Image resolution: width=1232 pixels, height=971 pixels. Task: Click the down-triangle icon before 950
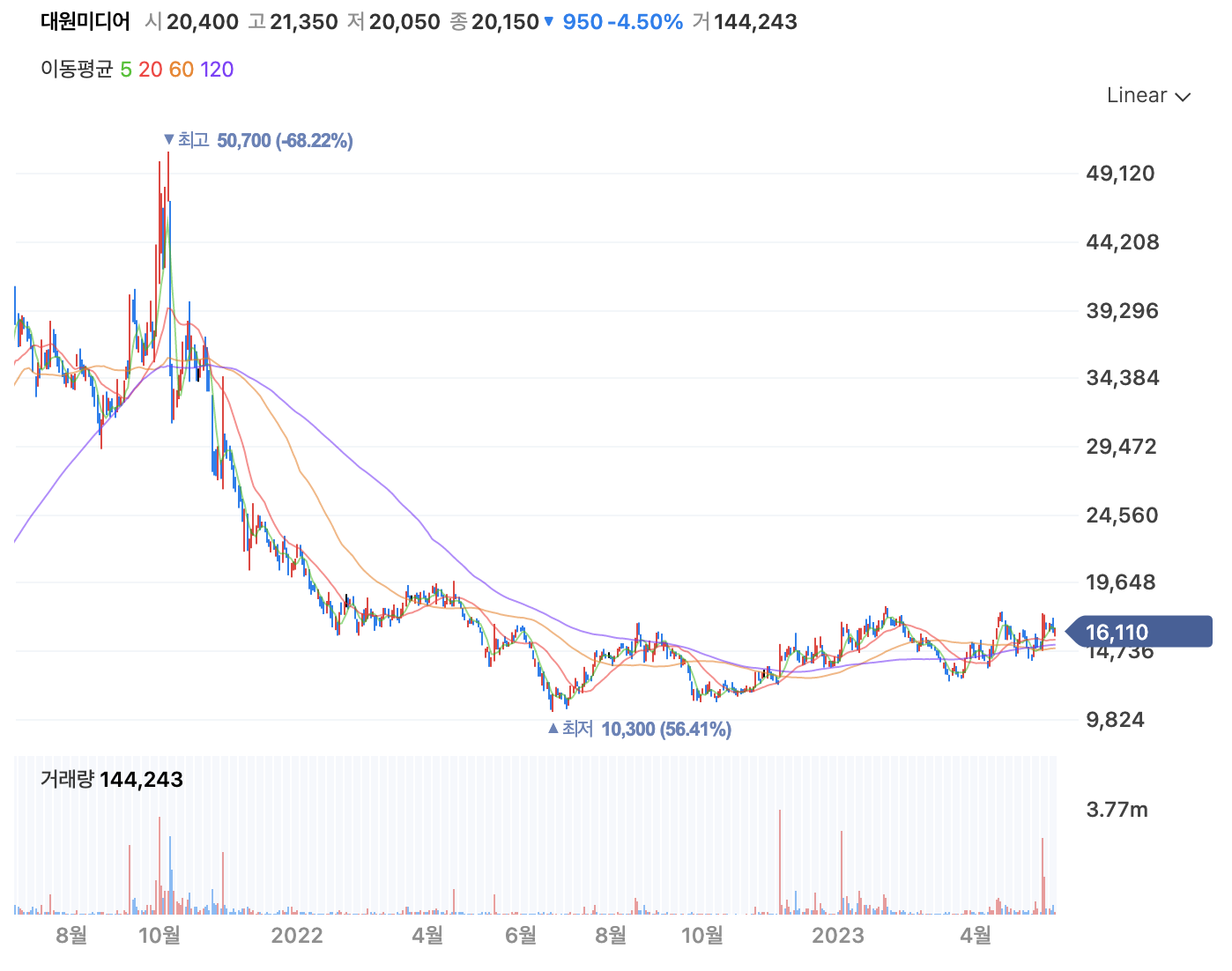pos(549,22)
